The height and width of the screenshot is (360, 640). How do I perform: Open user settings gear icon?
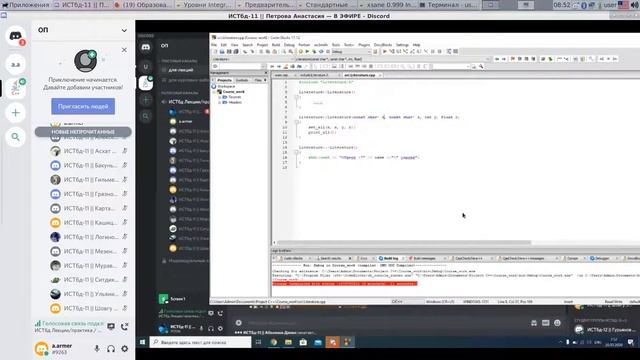point(124,349)
